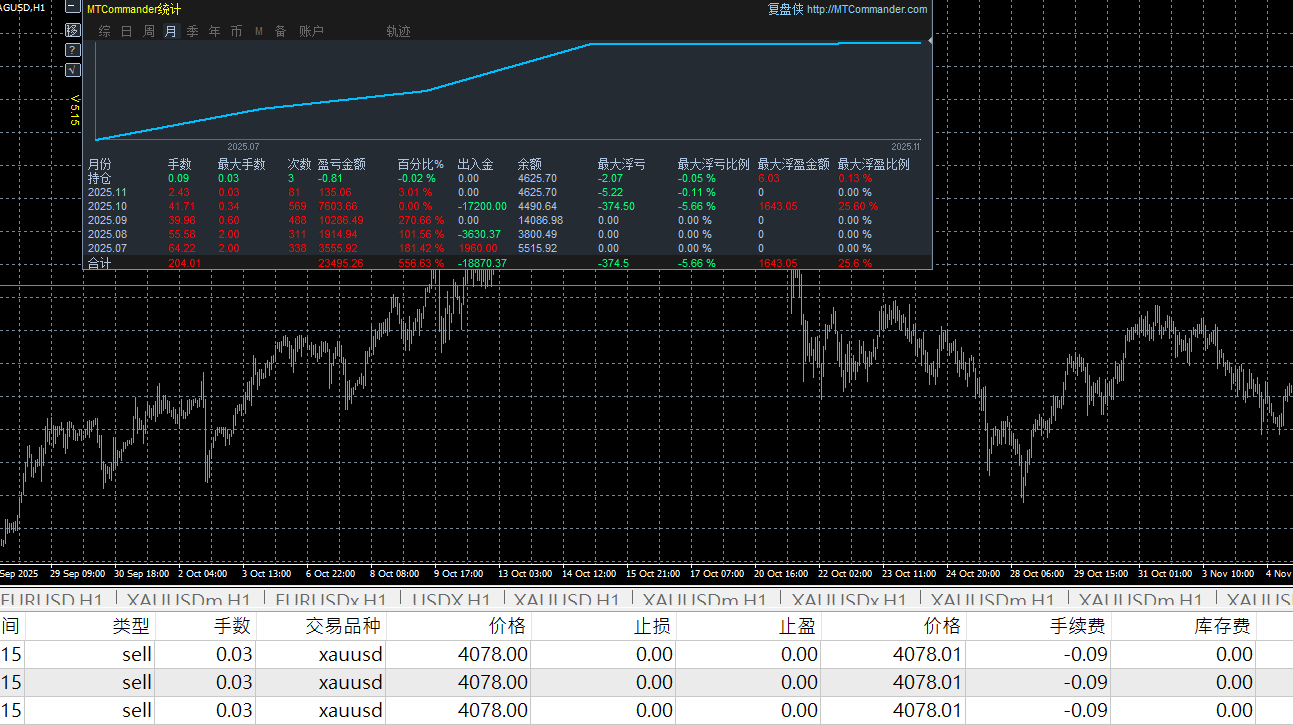1293x725 pixels.
Task: Open the M tab
Action: 258,32
